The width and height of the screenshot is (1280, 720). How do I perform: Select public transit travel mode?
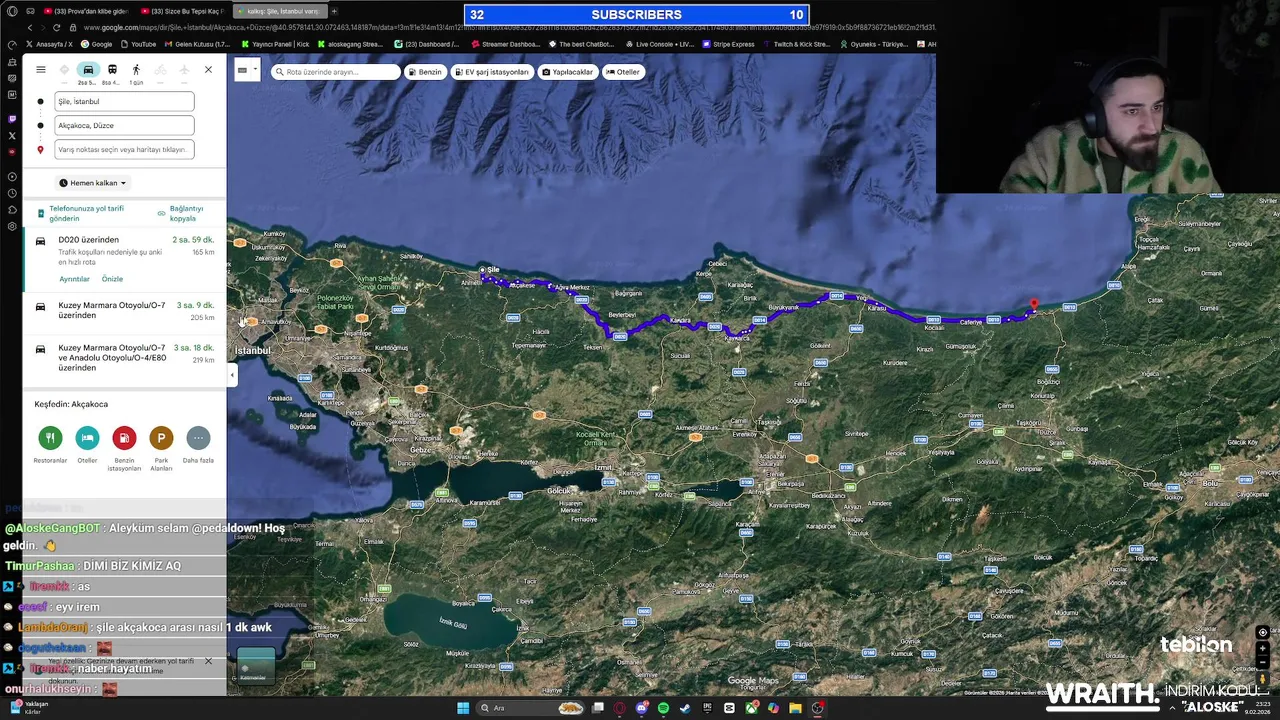(x=112, y=70)
